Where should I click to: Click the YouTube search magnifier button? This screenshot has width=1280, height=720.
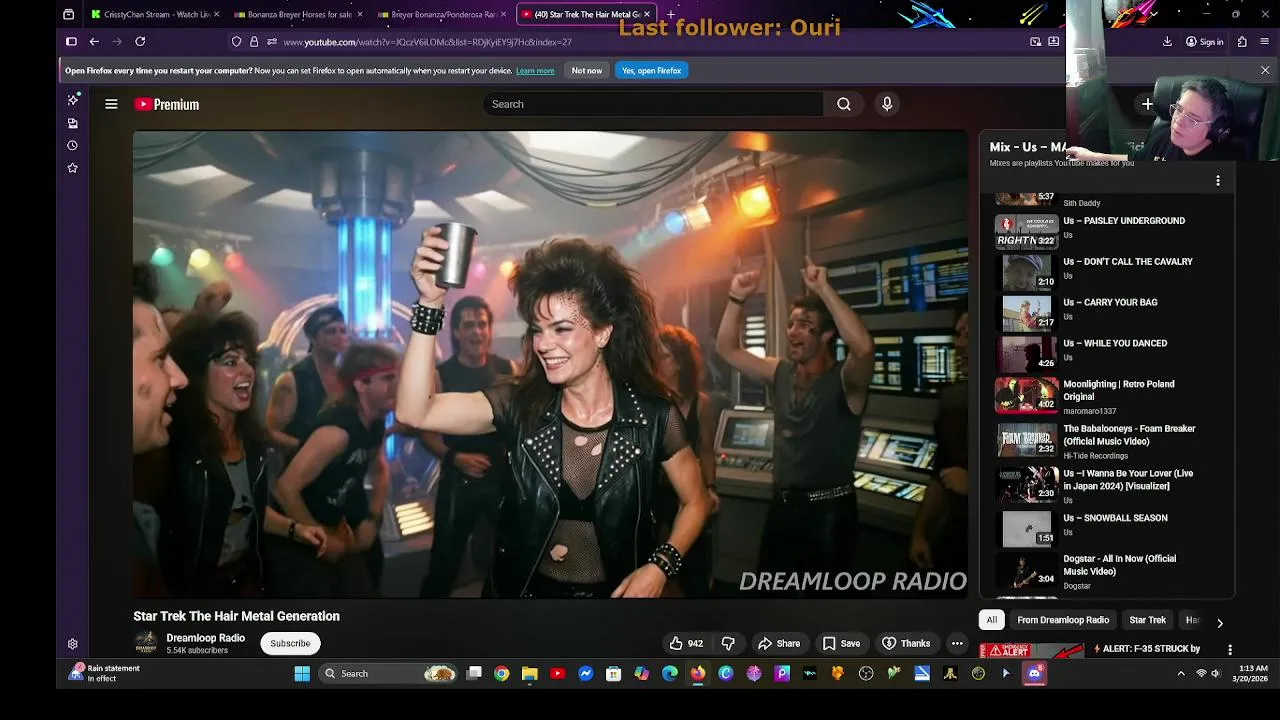click(x=844, y=104)
